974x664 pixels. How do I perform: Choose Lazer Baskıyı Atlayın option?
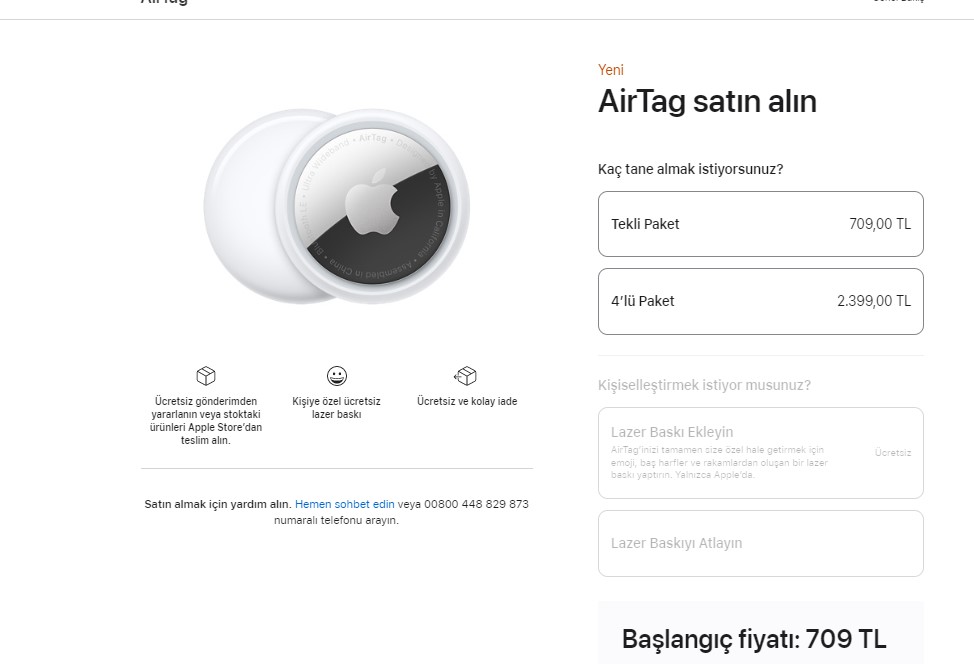tap(760, 542)
